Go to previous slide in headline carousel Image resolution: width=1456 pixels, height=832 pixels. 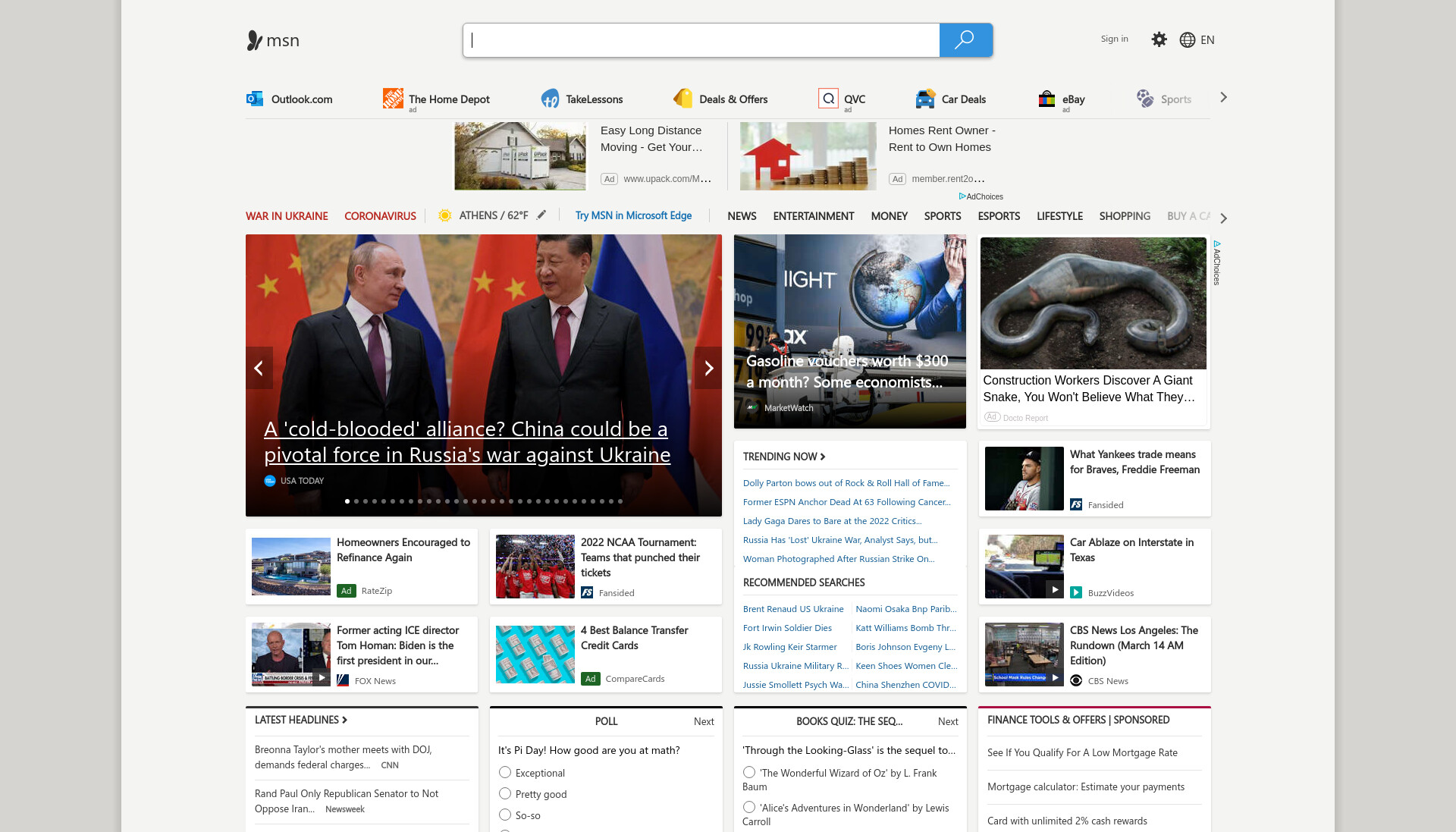pyautogui.click(x=259, y=368)
